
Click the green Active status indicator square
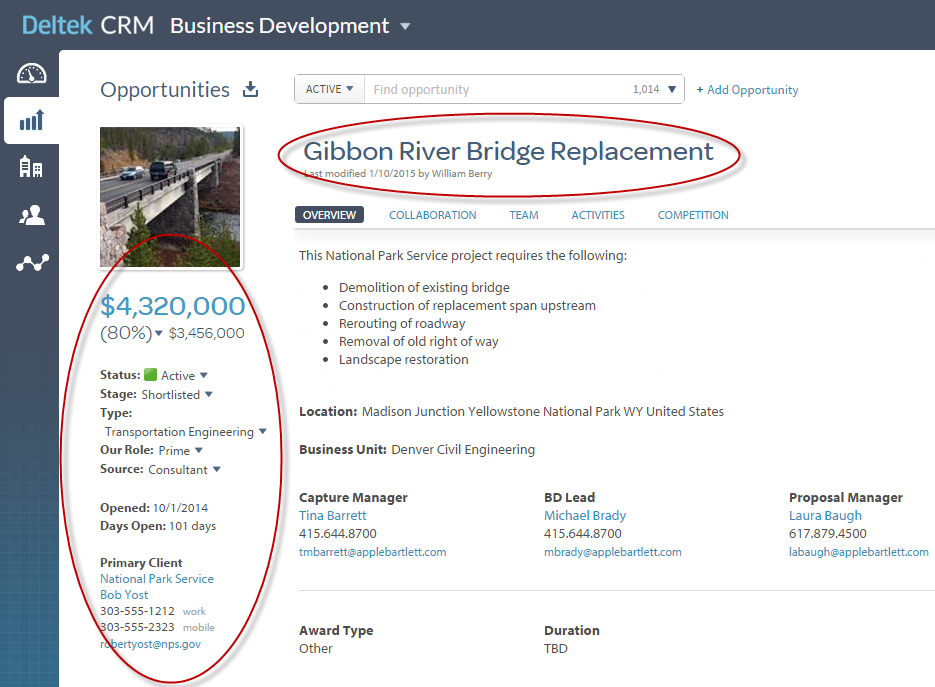point(151,375)
